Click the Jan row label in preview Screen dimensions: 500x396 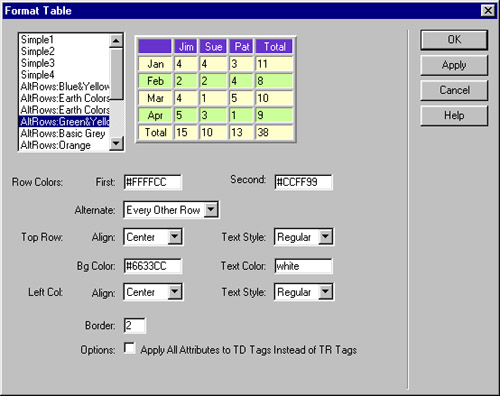tap(155, 64)
